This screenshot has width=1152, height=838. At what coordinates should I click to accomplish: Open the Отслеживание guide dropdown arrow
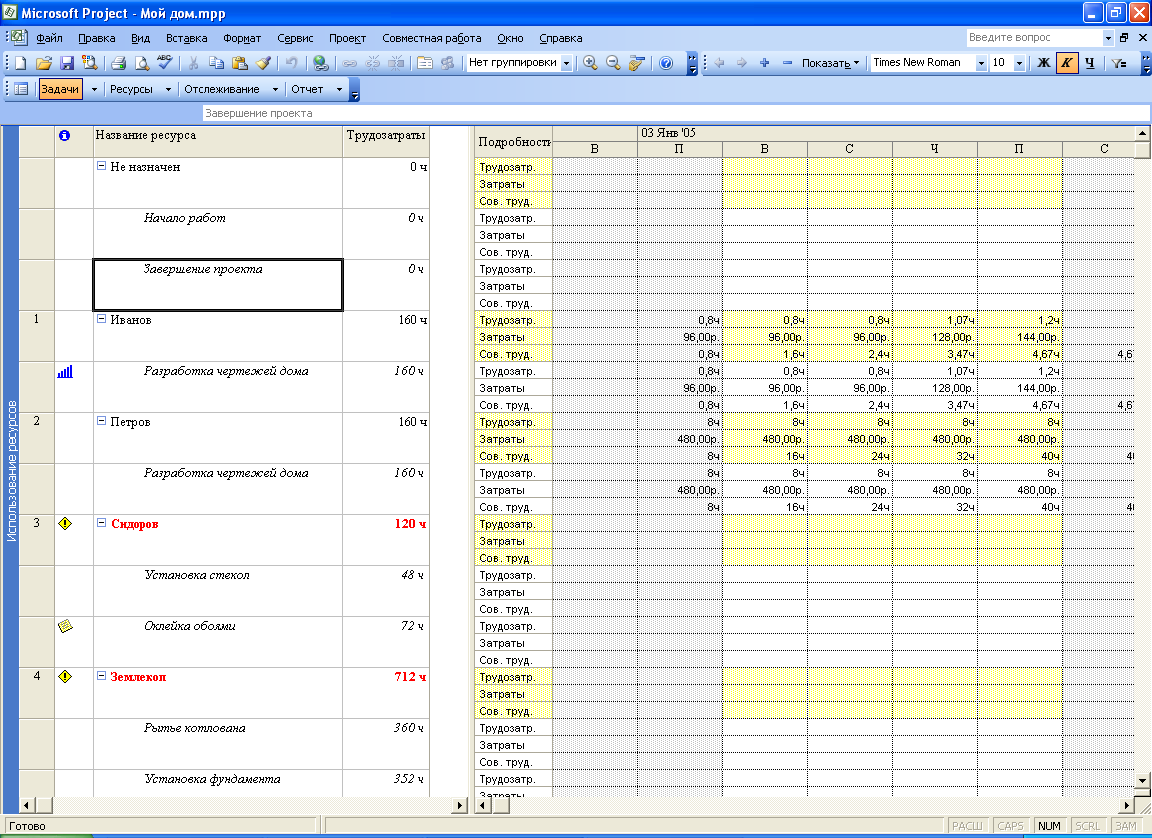coord(275,89)
